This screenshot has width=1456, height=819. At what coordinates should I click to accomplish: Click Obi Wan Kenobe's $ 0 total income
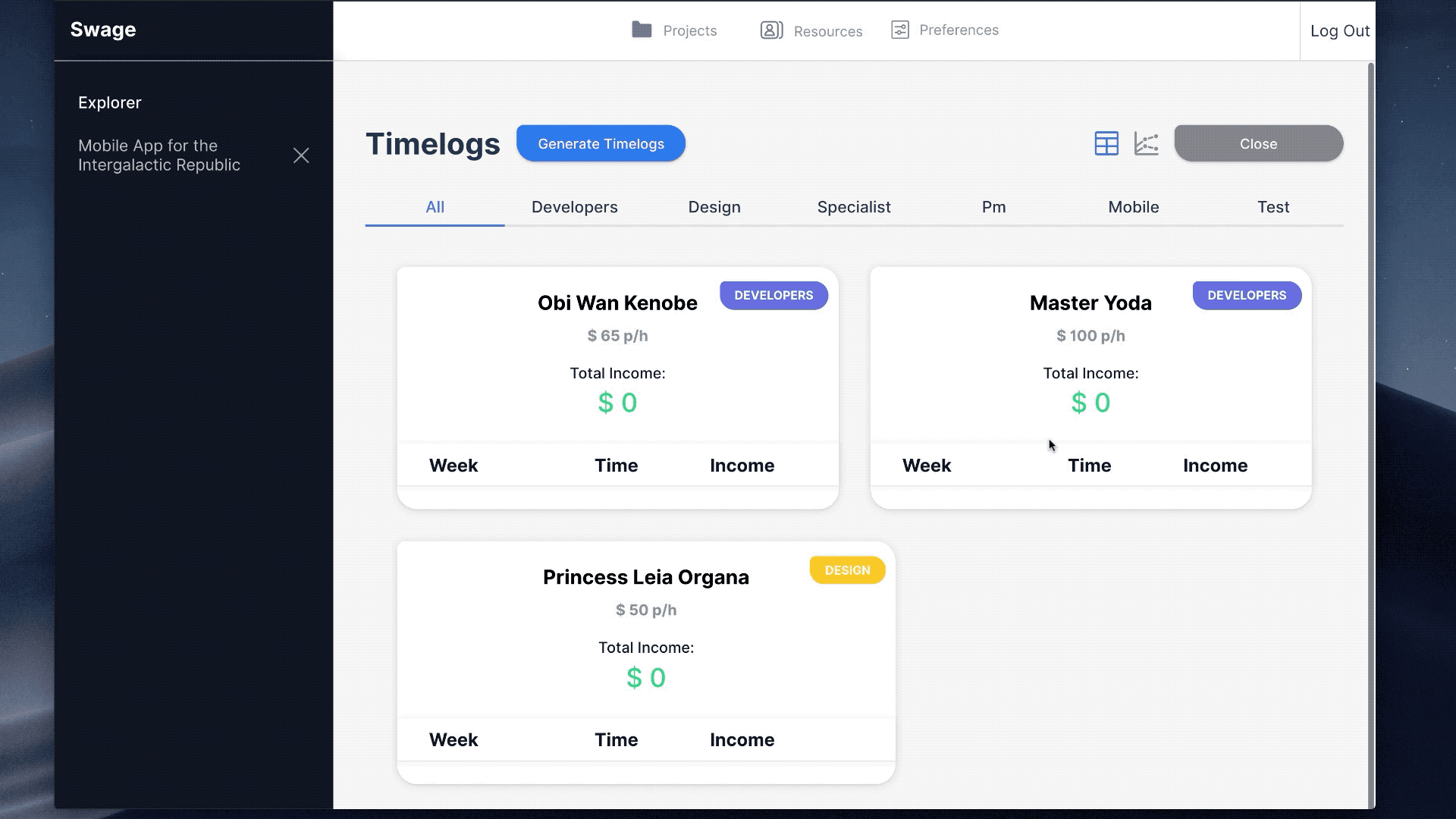click(617, 403)
